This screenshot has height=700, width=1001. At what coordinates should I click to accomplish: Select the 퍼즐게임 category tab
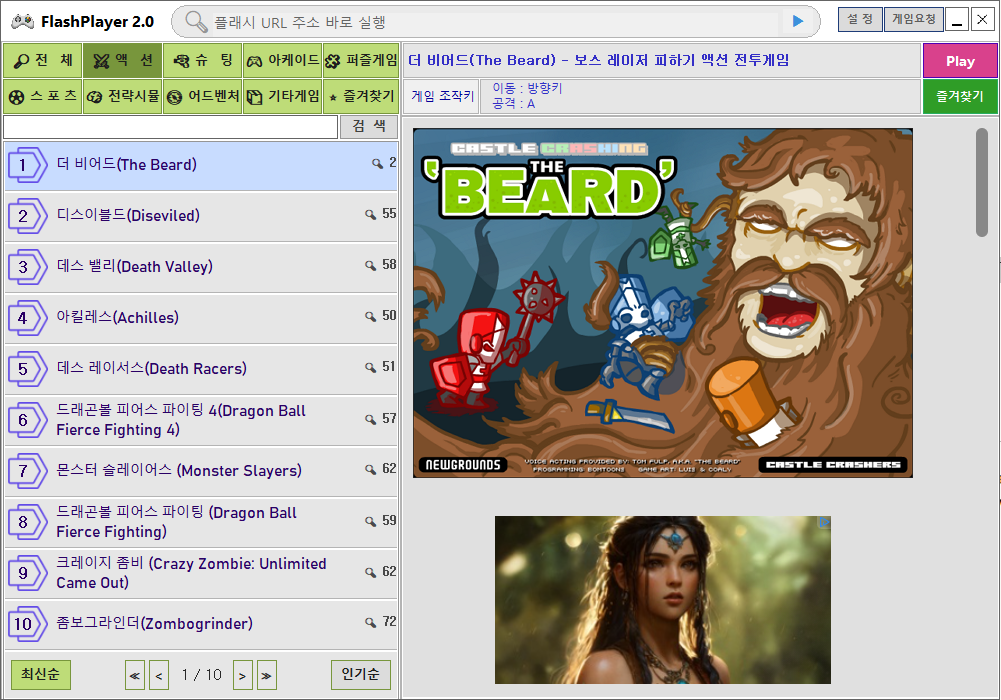(x=361, y=61)
